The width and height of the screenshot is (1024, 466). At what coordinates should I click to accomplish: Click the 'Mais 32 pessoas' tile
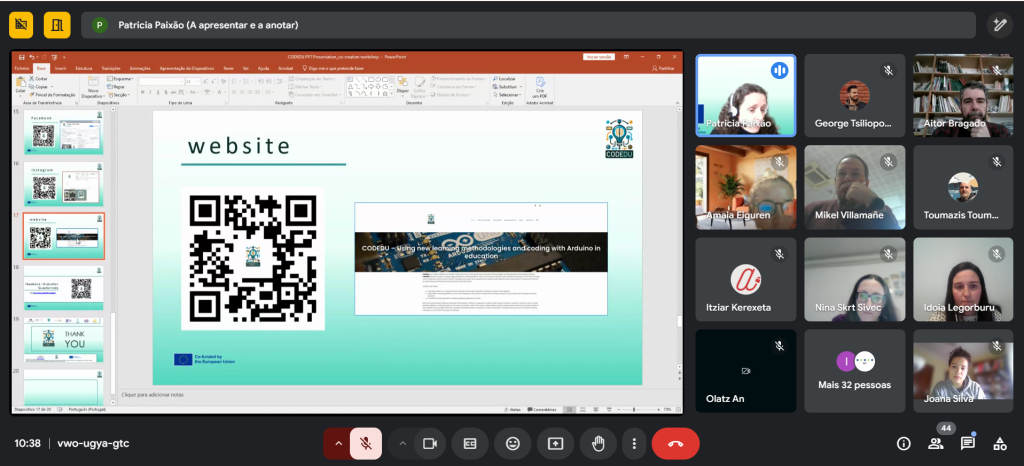pos(855,371)
